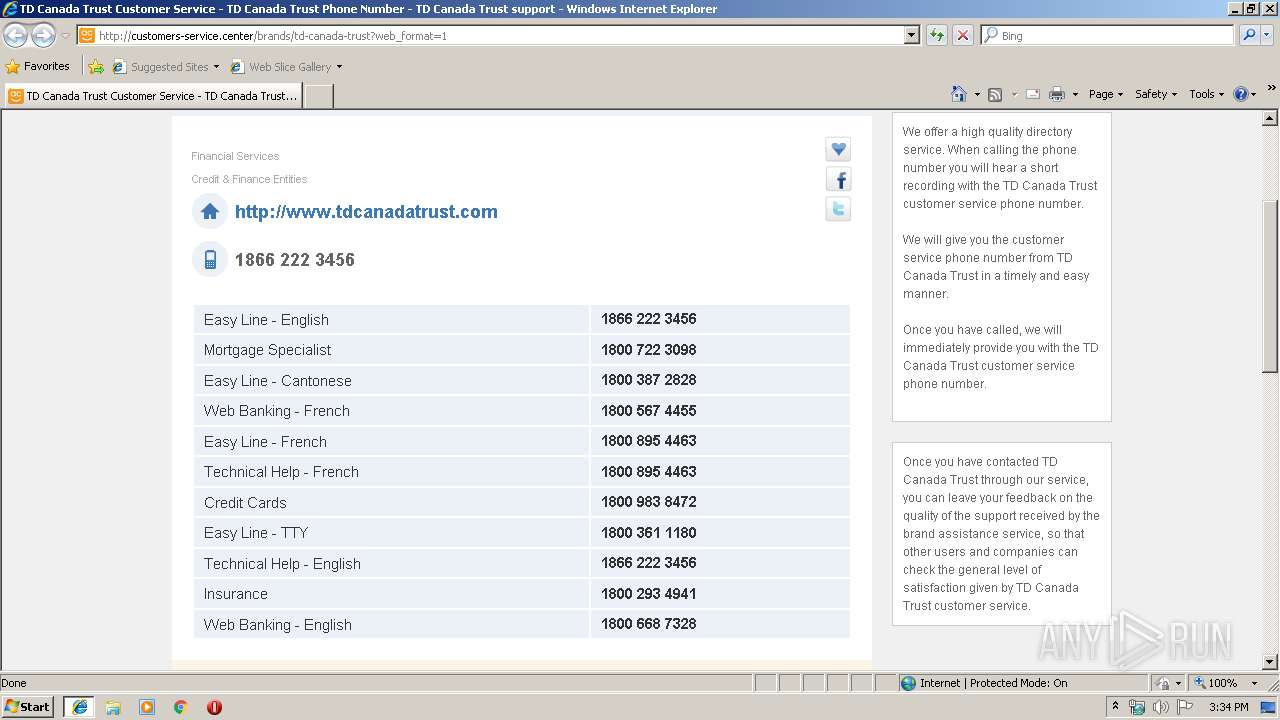Open a new blank tab
Image resolution: width=1280 pixels, height=720 pixels.
(x=318, y=96)
